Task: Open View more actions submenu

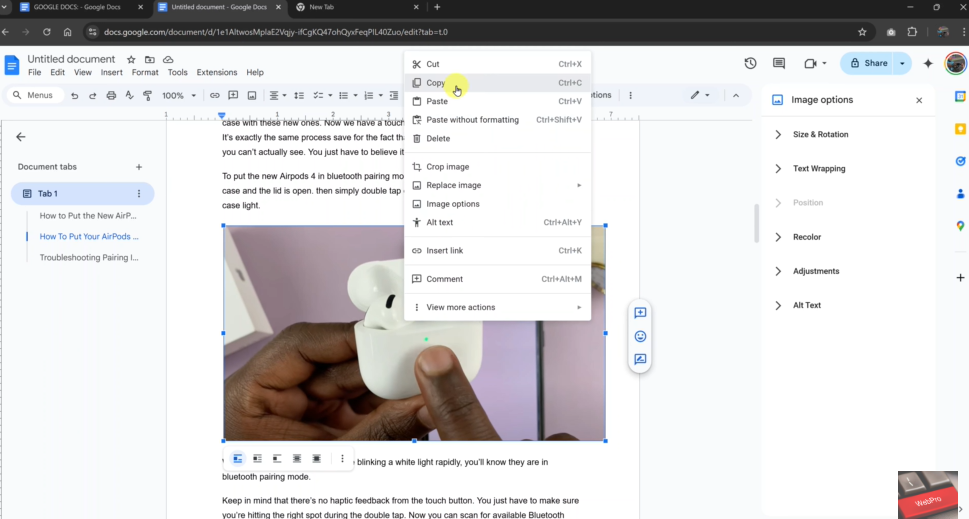Action: [x=497, y=307]
